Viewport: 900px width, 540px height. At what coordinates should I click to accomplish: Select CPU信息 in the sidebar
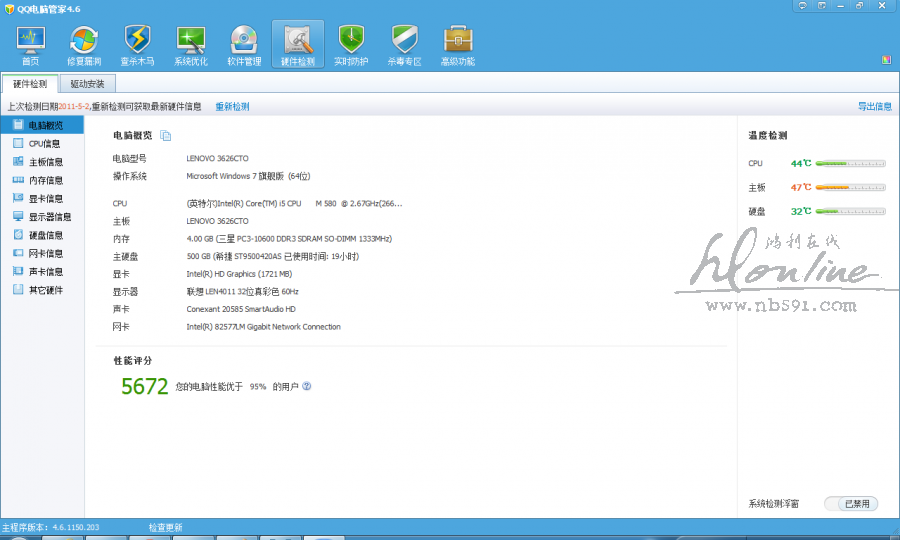pyautogui.click(x=44, y=144)
